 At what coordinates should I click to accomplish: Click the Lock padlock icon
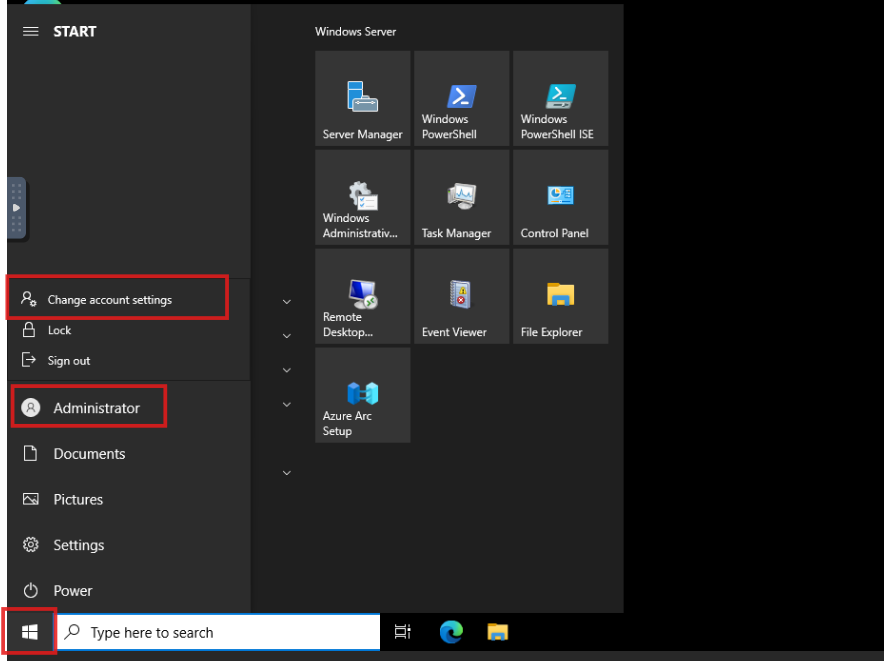(x=29, y=330)
